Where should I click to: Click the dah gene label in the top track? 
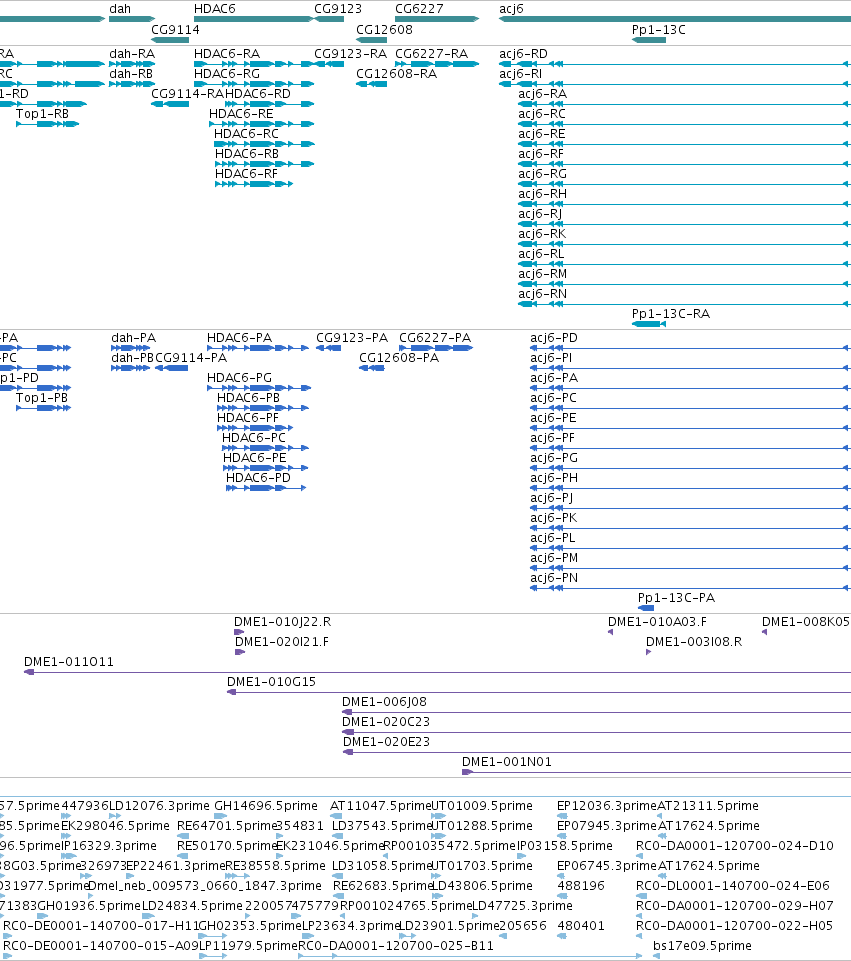tap(120, 9)
